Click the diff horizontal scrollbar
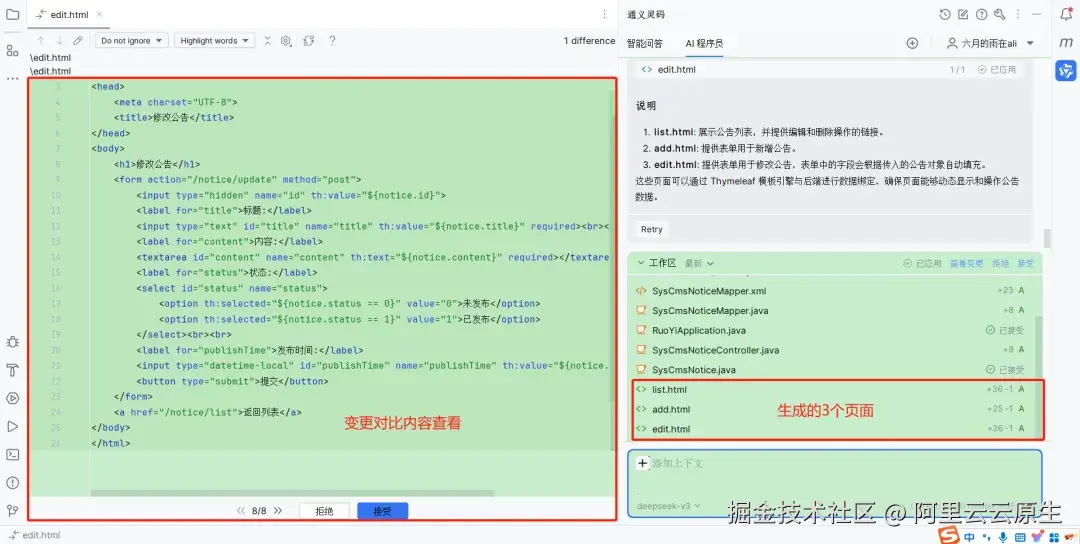The height and width of the screenshot is (544, 1080). point(292,493)
